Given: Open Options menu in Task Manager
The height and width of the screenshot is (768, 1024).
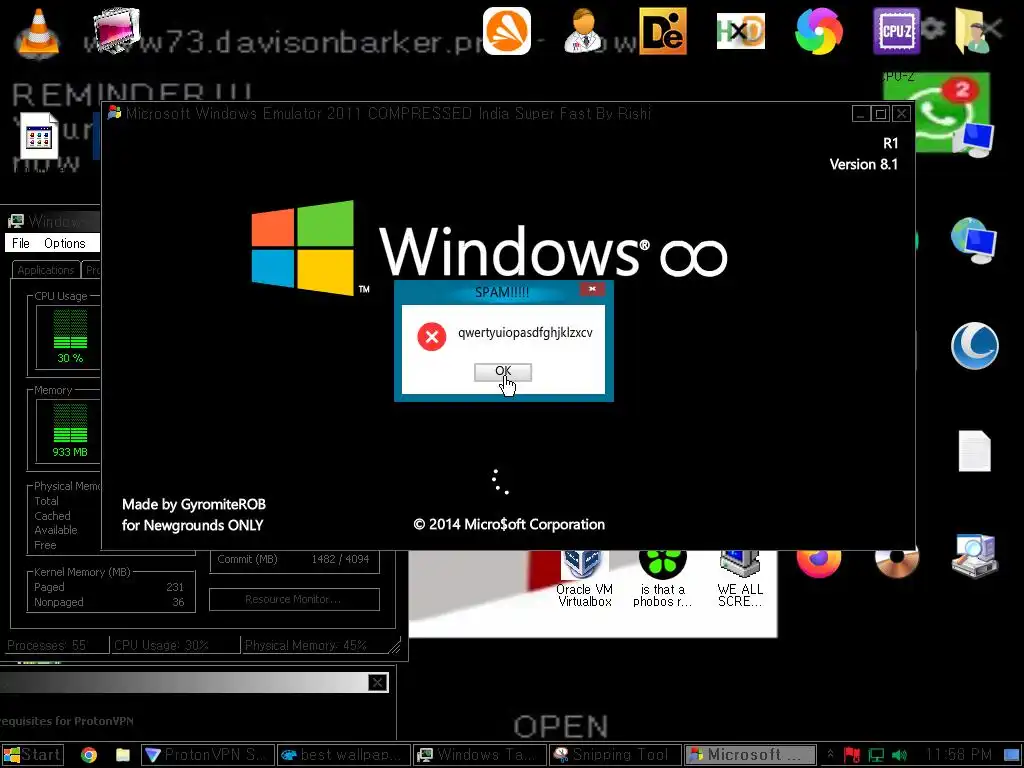Looking at the screenshot, I should (65, 243).
